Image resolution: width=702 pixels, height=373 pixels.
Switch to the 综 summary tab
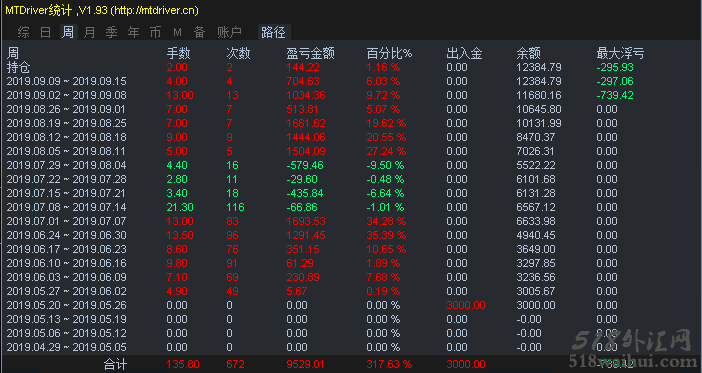click(x=24, y=32)
